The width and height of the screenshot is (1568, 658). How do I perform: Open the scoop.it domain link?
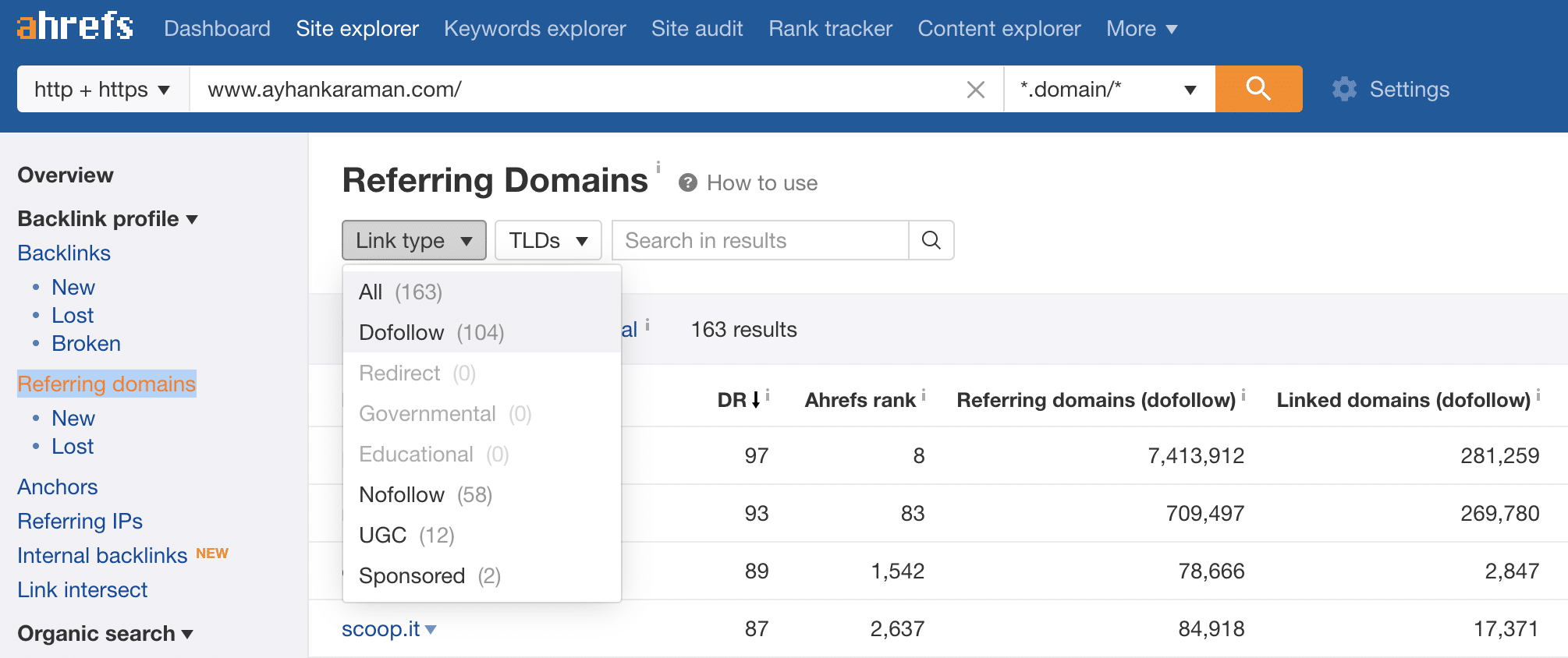pyautogui.click(x=381, y=628)
